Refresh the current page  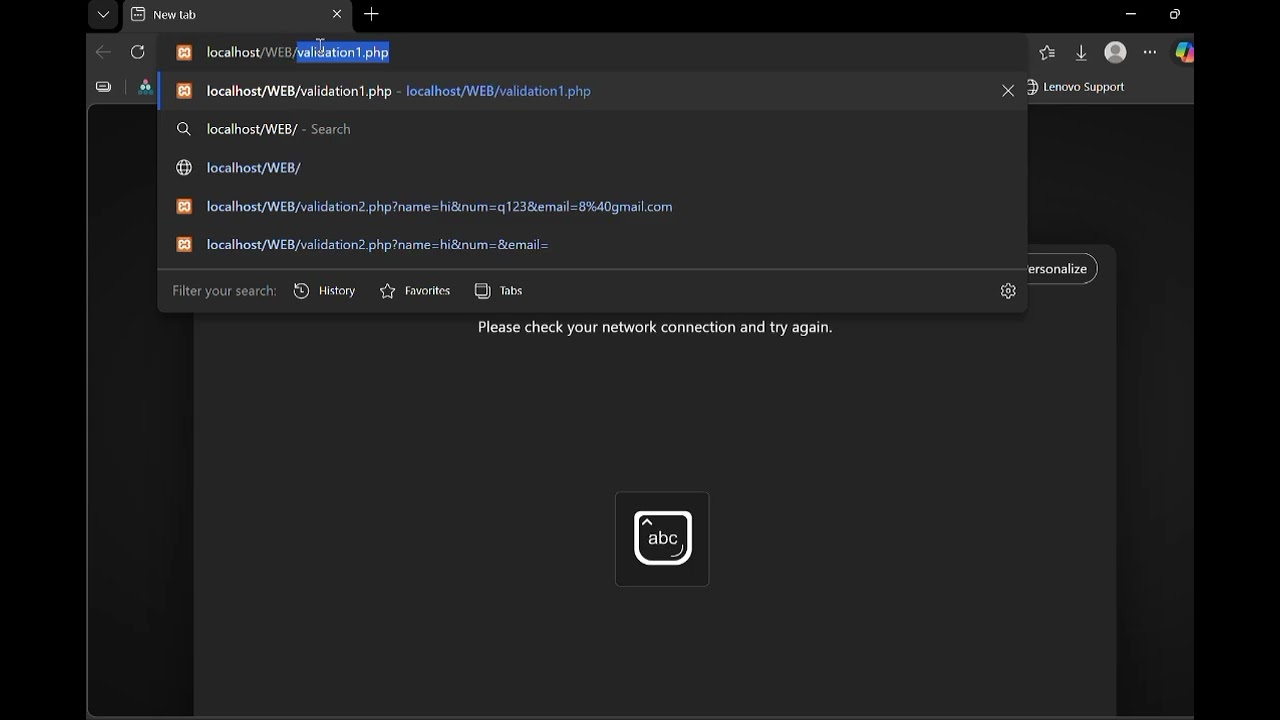point(138,52)
